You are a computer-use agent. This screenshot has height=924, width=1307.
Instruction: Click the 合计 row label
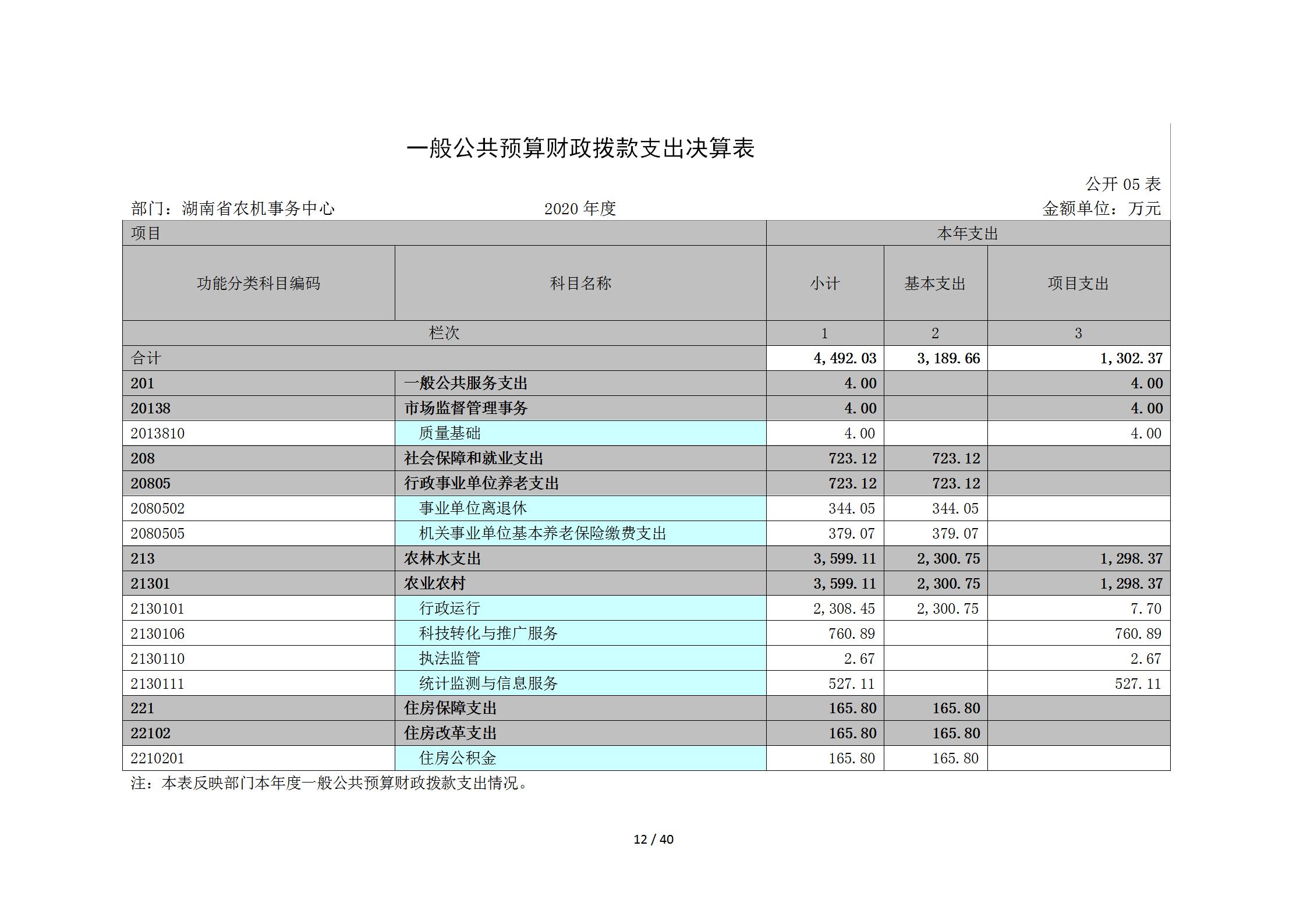(x=146, y=358)
